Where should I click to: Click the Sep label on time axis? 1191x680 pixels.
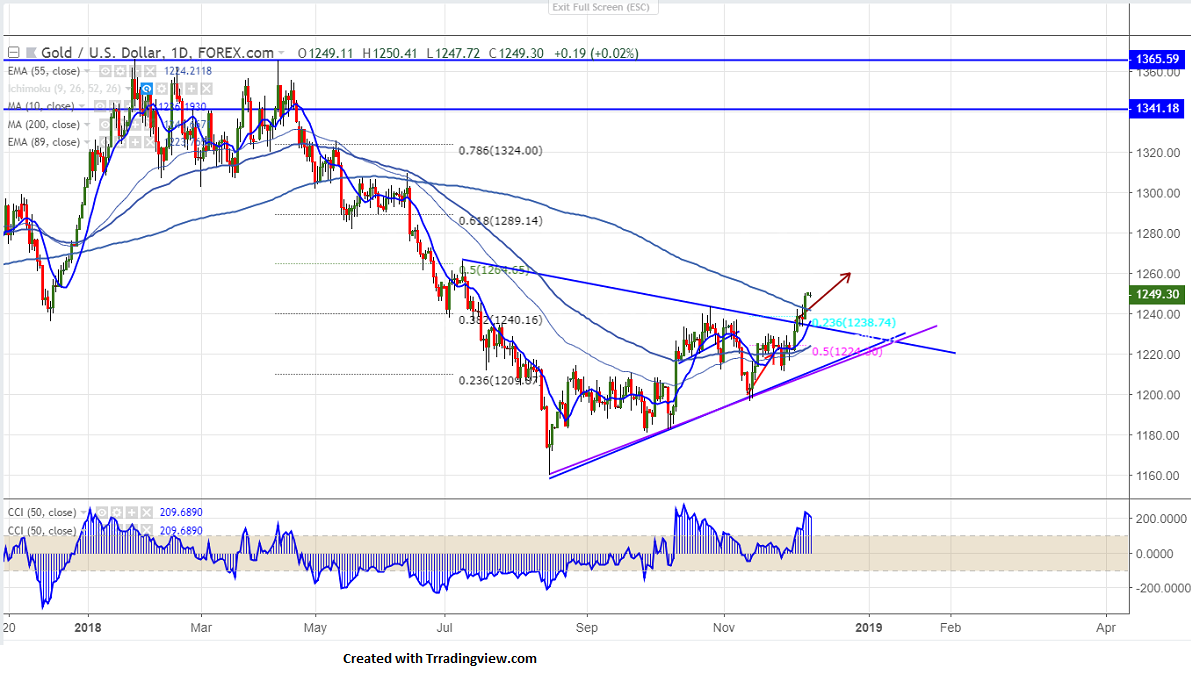pyautogui.click(x=586, y=628)
